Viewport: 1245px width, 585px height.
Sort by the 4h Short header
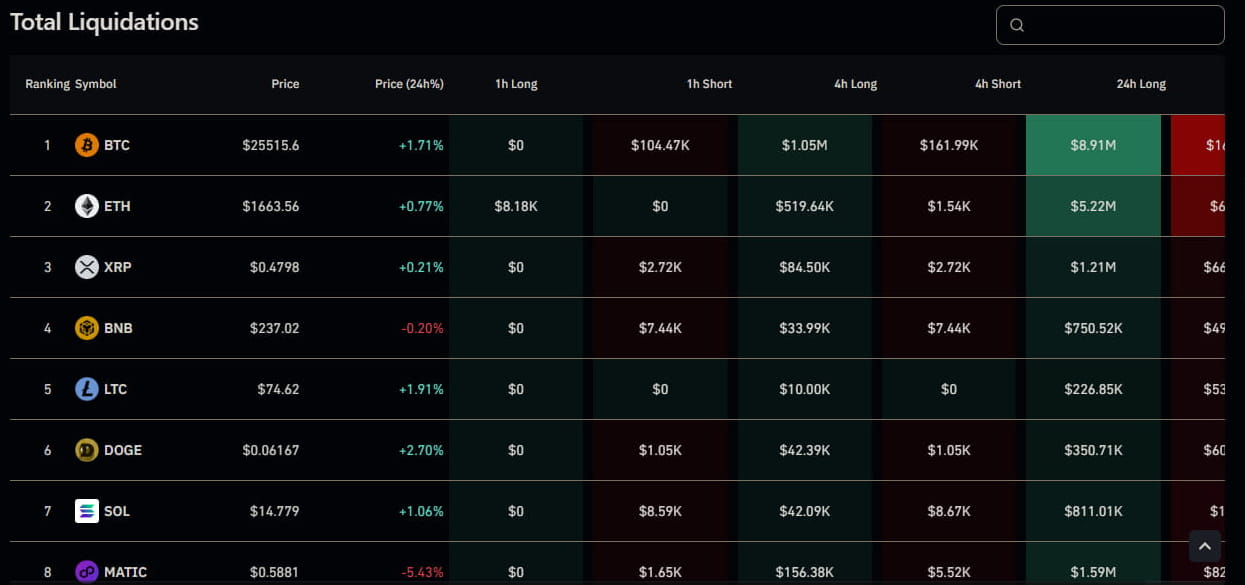click(x=998, y=84)
